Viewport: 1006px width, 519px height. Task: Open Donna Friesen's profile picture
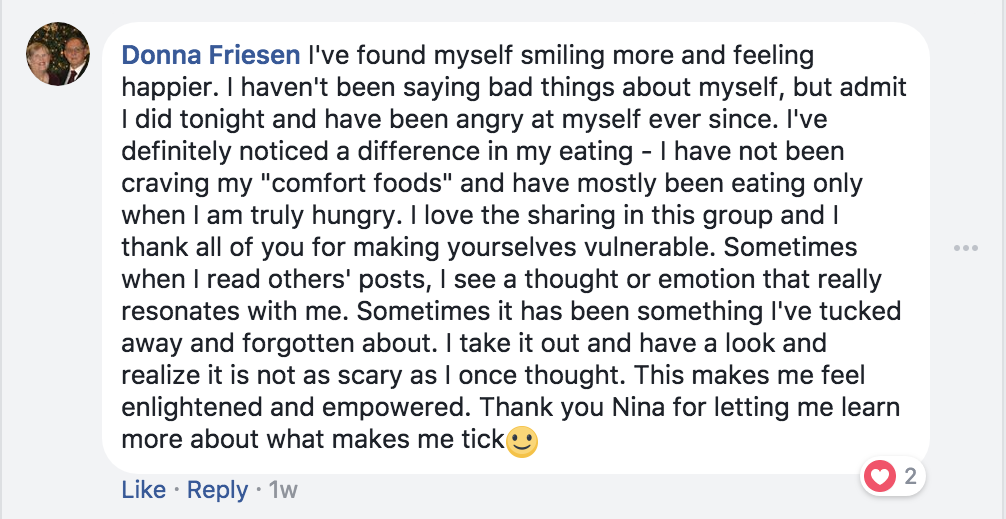pyautogui.click(x=58, y=54)
